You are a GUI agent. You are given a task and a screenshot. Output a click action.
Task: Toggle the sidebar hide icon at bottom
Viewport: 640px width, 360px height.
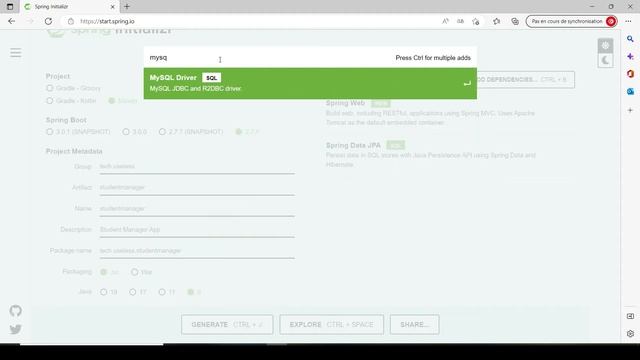[630, 316]
